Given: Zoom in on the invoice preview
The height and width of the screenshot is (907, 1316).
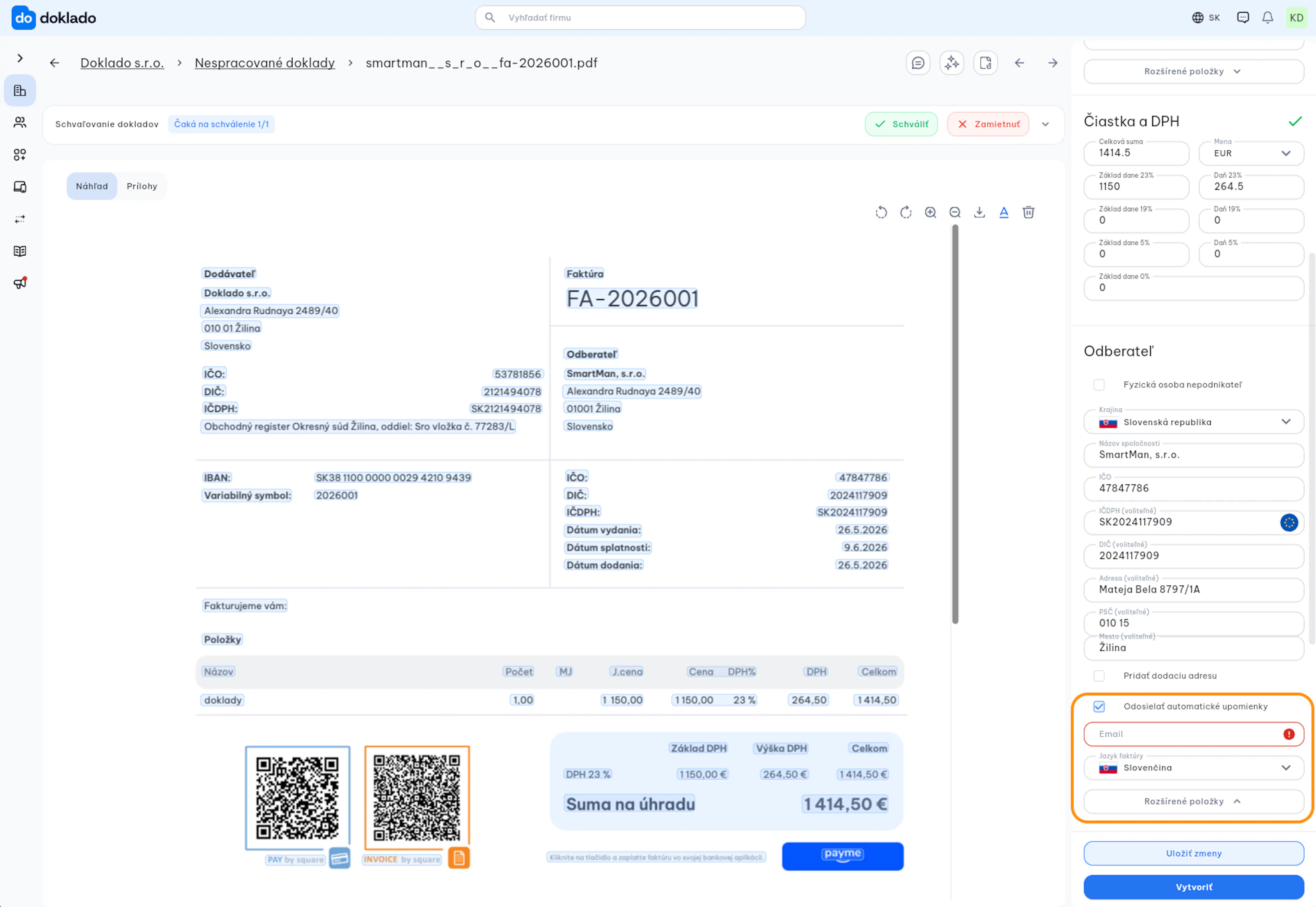Looking at the screenshot, I should 930,213.
